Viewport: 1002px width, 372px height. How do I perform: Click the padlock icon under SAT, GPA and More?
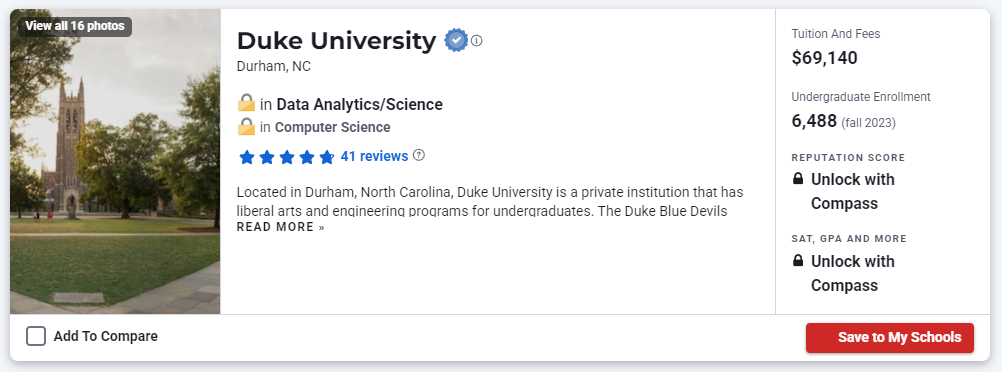point(798,261)
